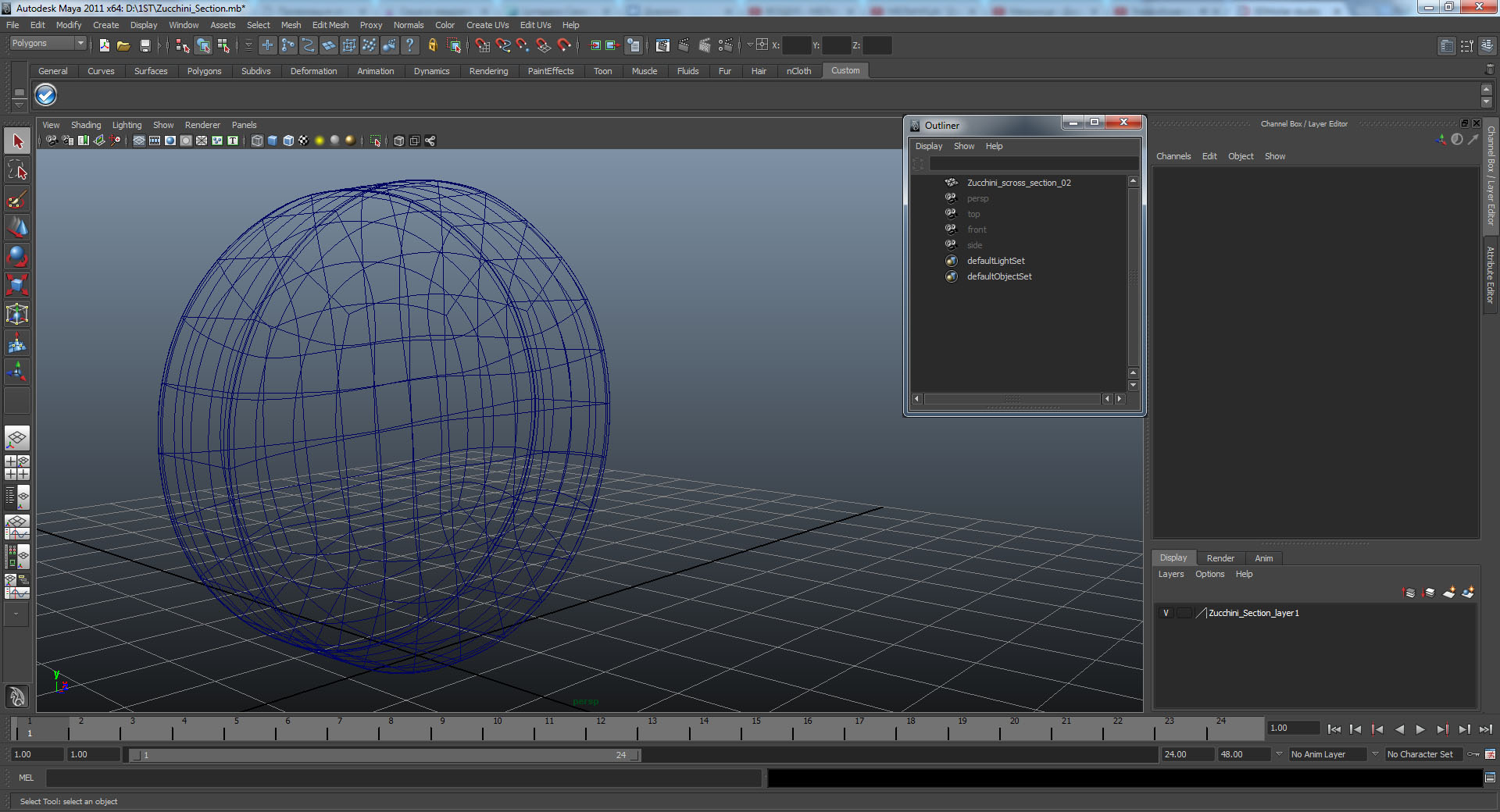Go to start of playback range

1334,729
